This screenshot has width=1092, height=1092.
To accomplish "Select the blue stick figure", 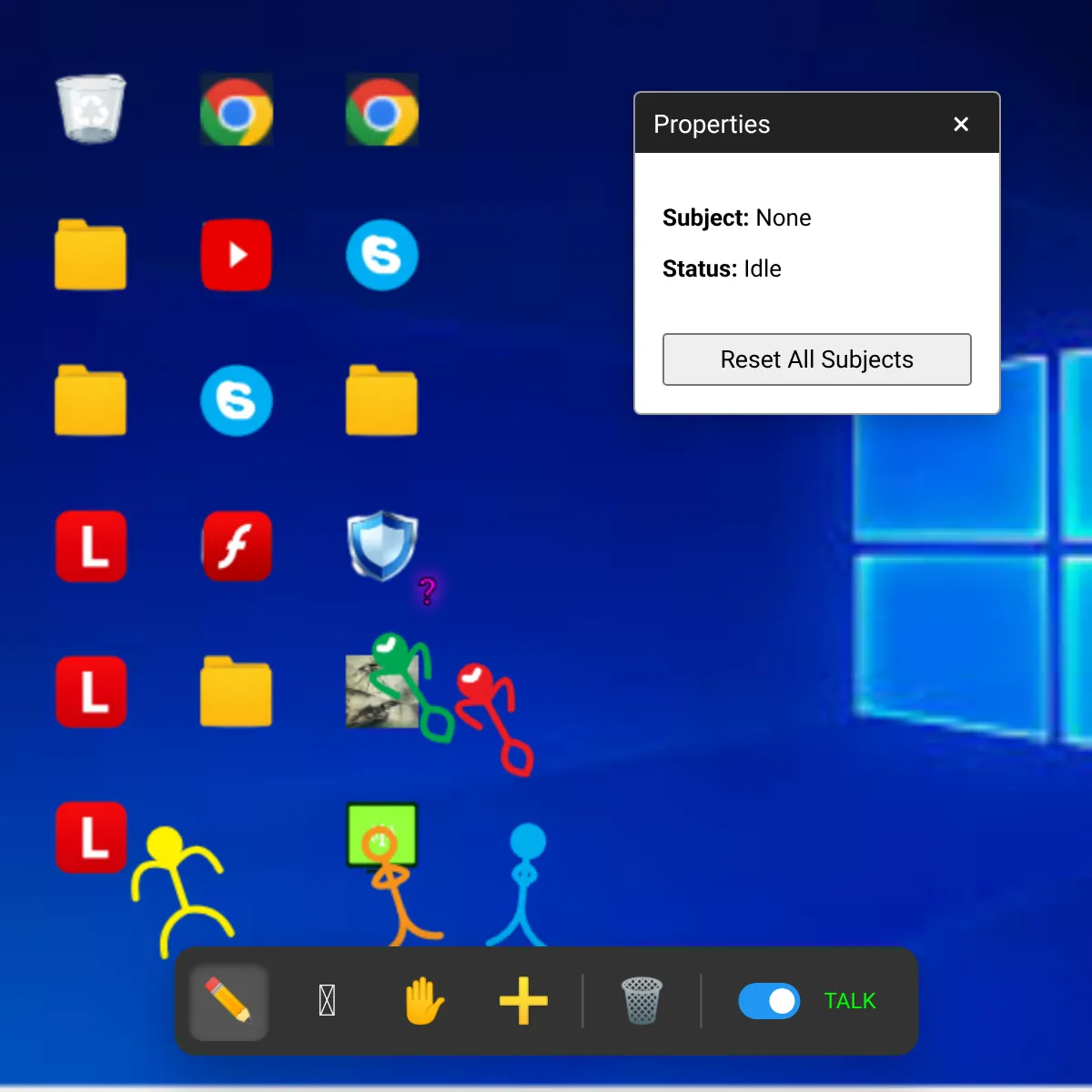I will point(521,885).
